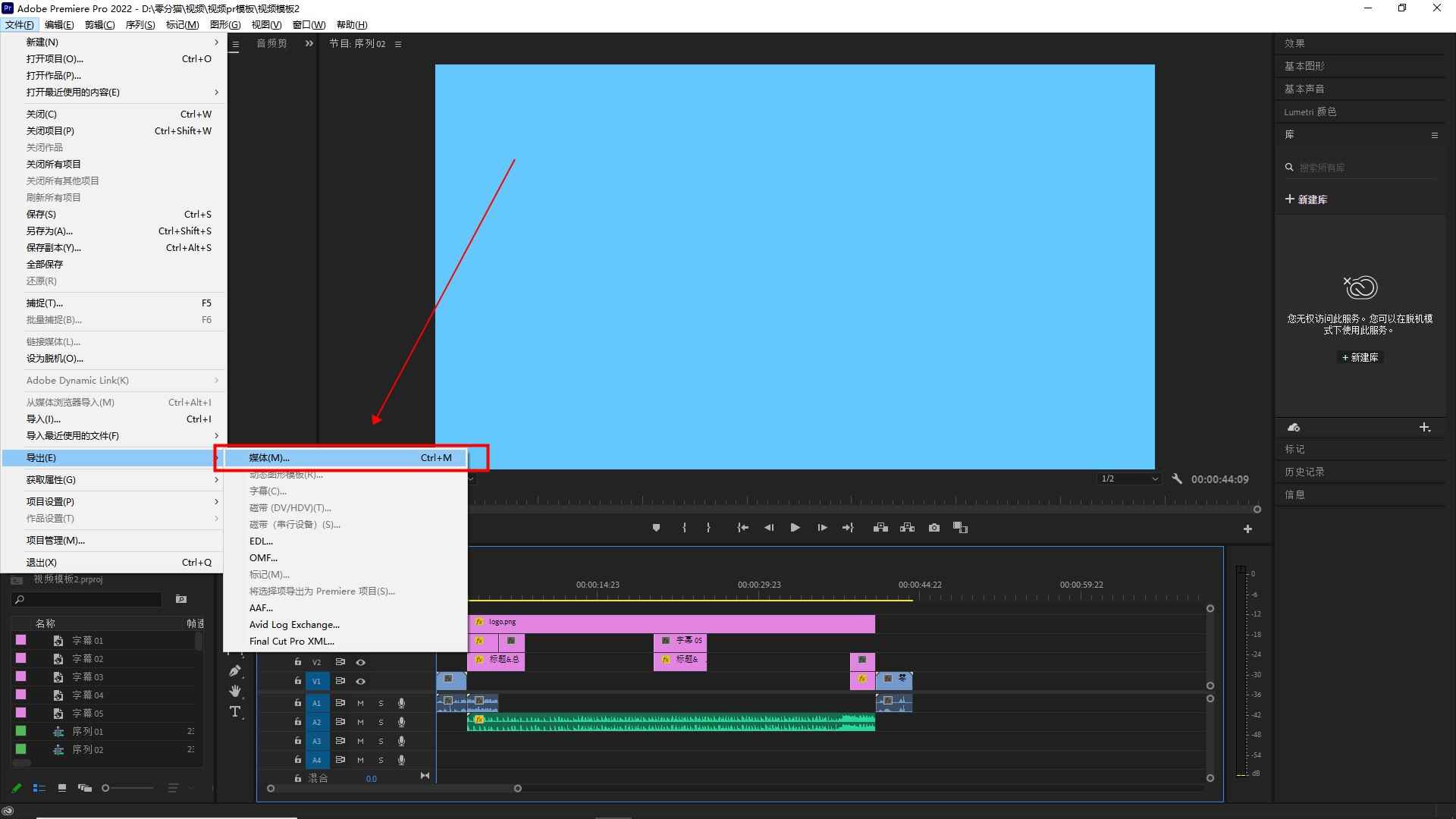Viewport: 1456px width, 819px height.
Task: Open the 1/2 playback resolution dropdown
Action: (x=1129, y=479)
